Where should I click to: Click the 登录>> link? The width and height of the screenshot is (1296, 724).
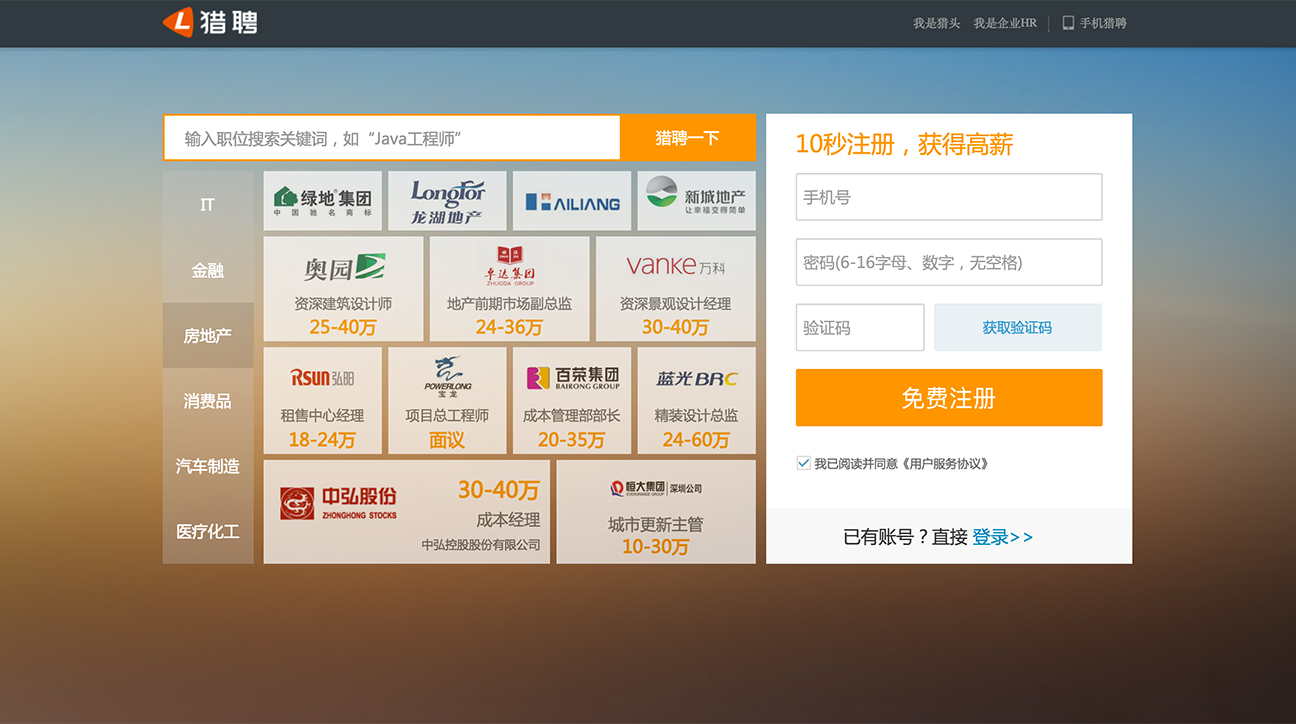tap(1003, 537)
